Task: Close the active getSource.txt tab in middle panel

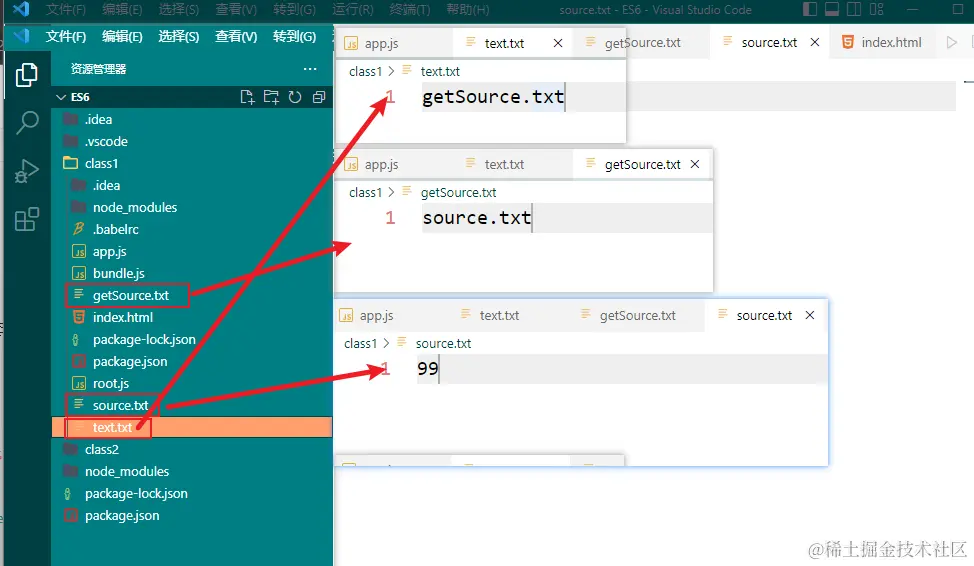Action: [695, 164]
